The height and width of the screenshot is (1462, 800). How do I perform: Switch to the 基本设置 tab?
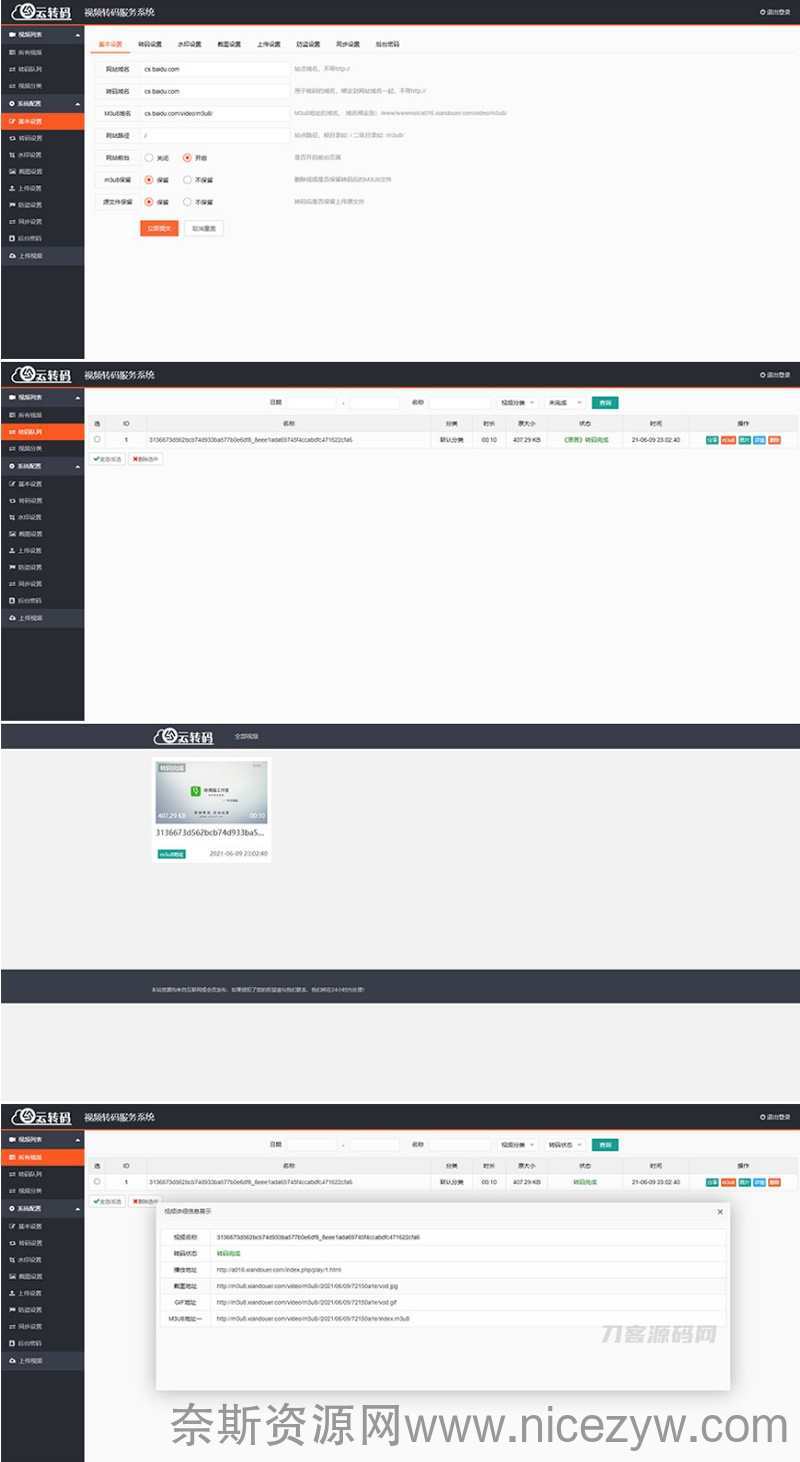point(110,44)
